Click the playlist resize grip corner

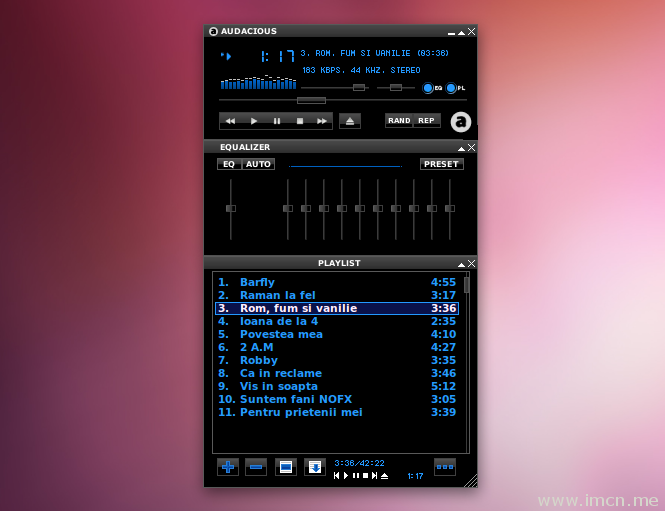coord(471,481)
